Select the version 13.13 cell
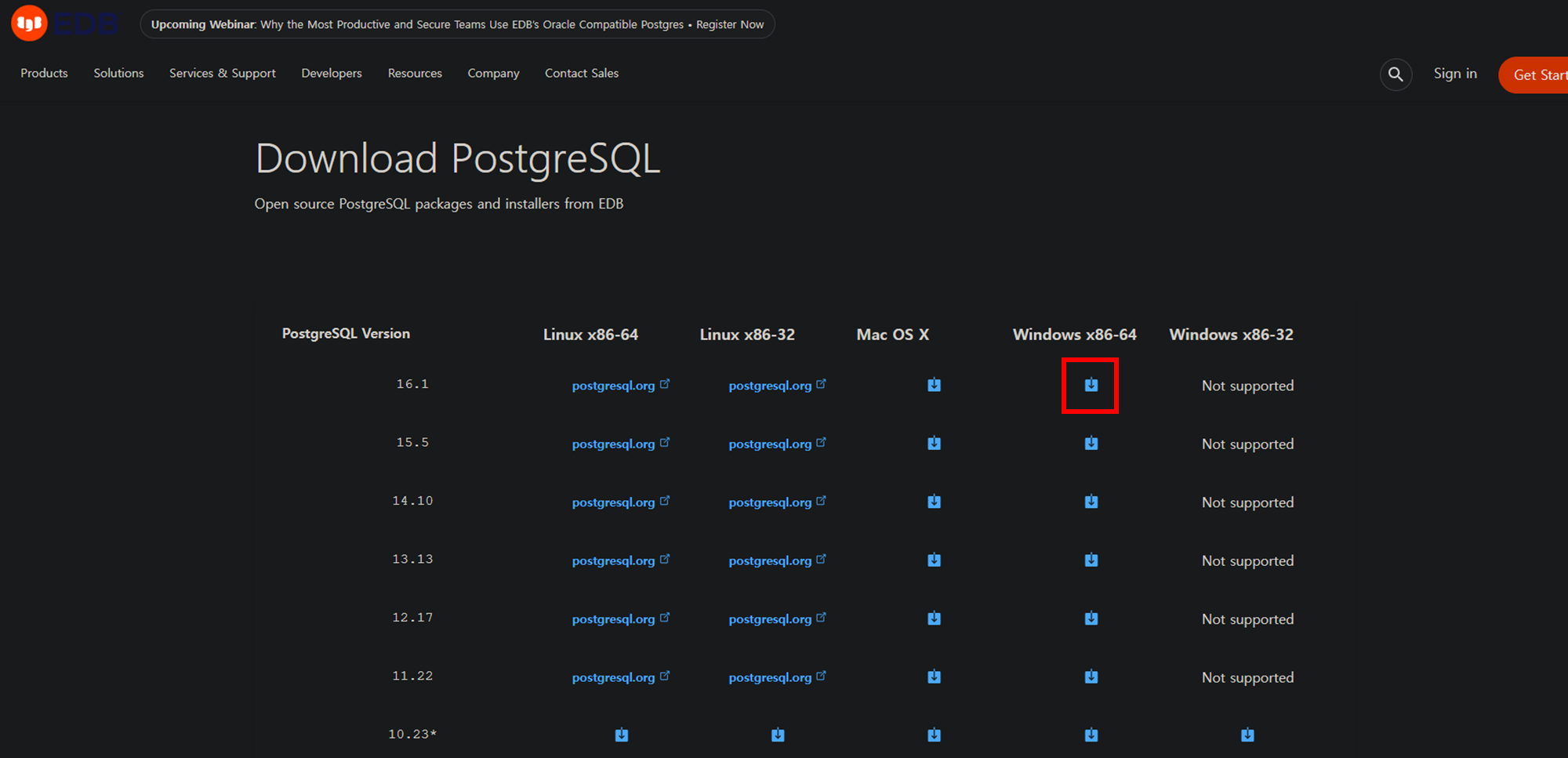 412,559
